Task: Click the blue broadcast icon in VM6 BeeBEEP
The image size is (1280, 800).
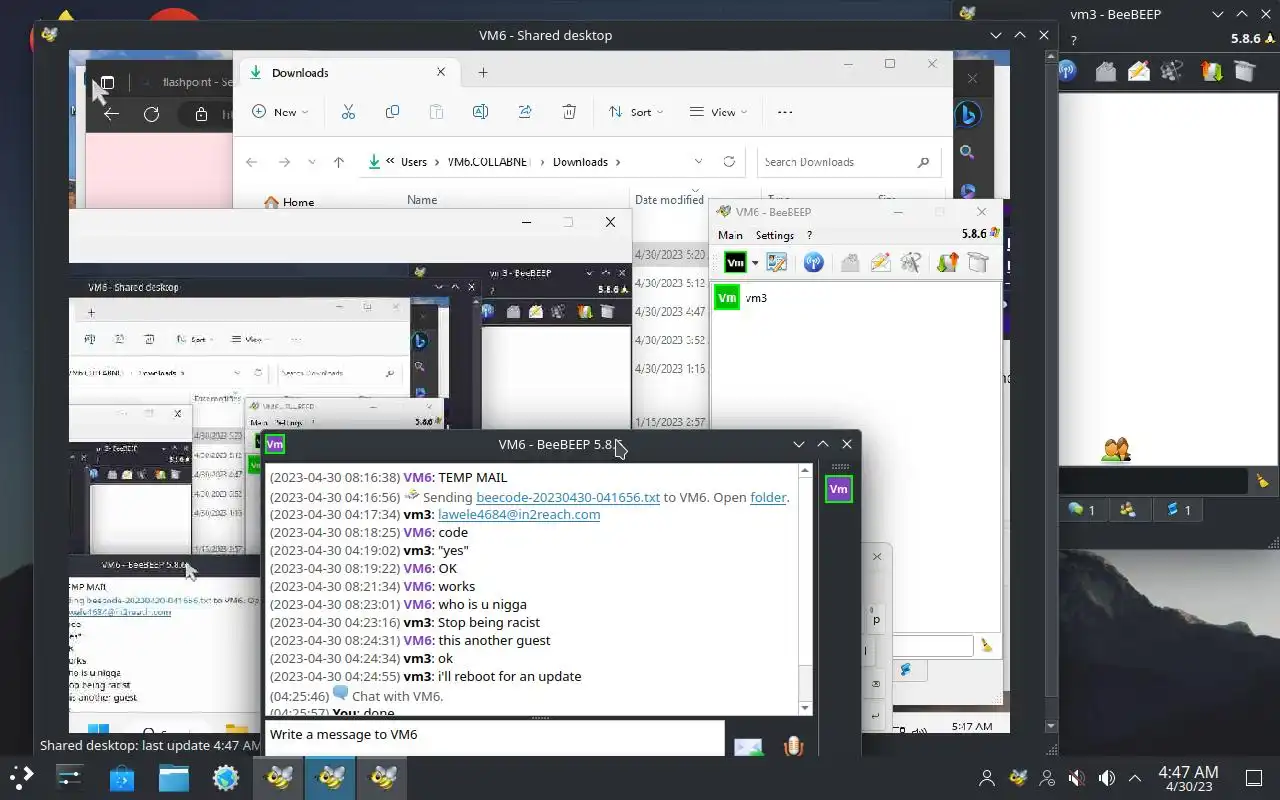Action: coord(814,263)
